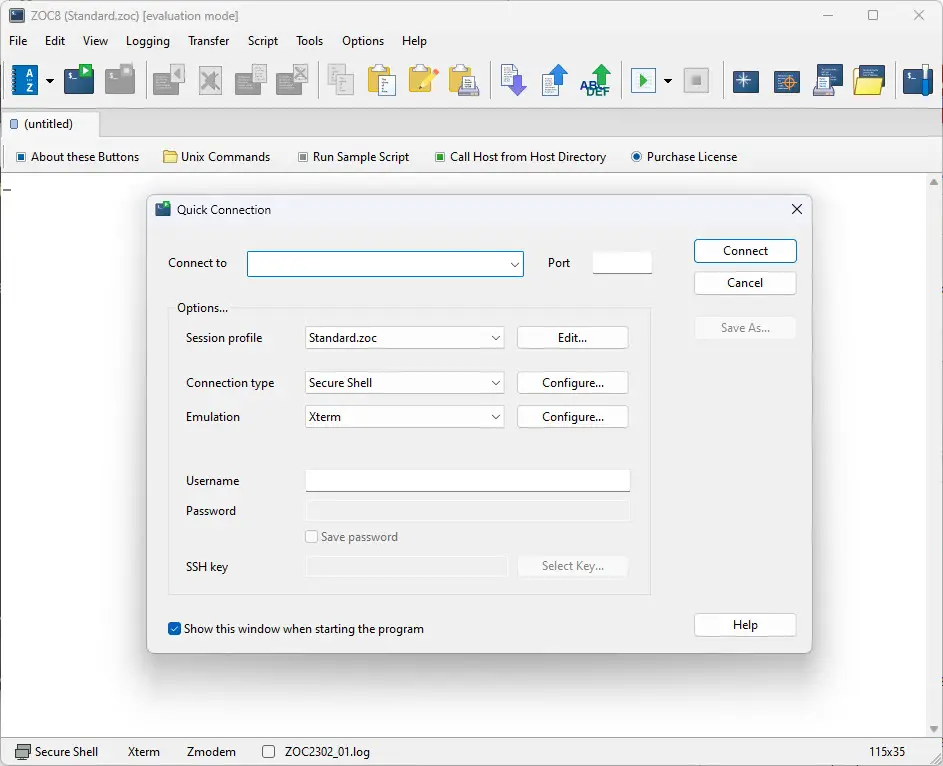Click the ABC DEF send text icon
Screen dimensions: 943x766
[595, 80]
